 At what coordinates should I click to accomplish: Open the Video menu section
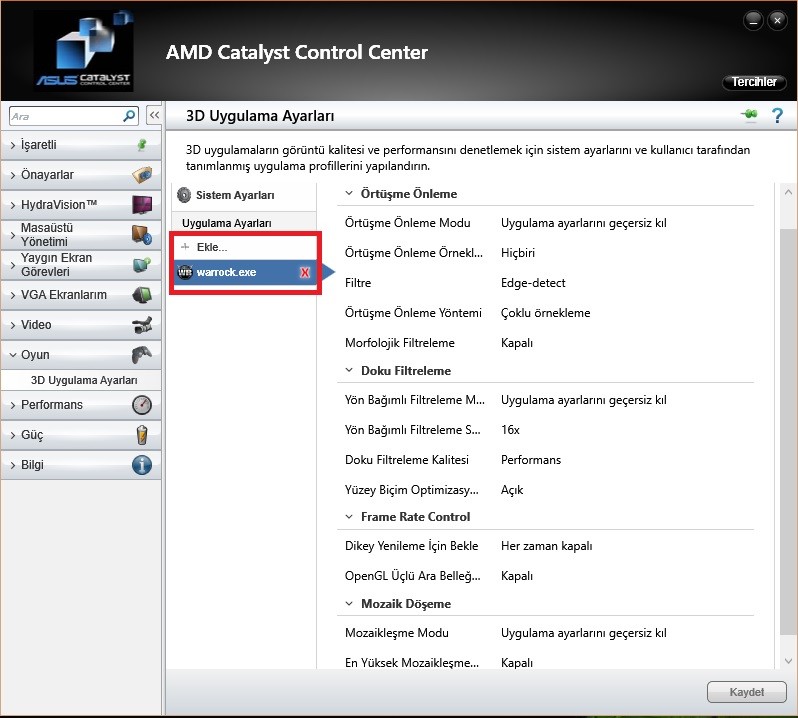pos(81,325)
